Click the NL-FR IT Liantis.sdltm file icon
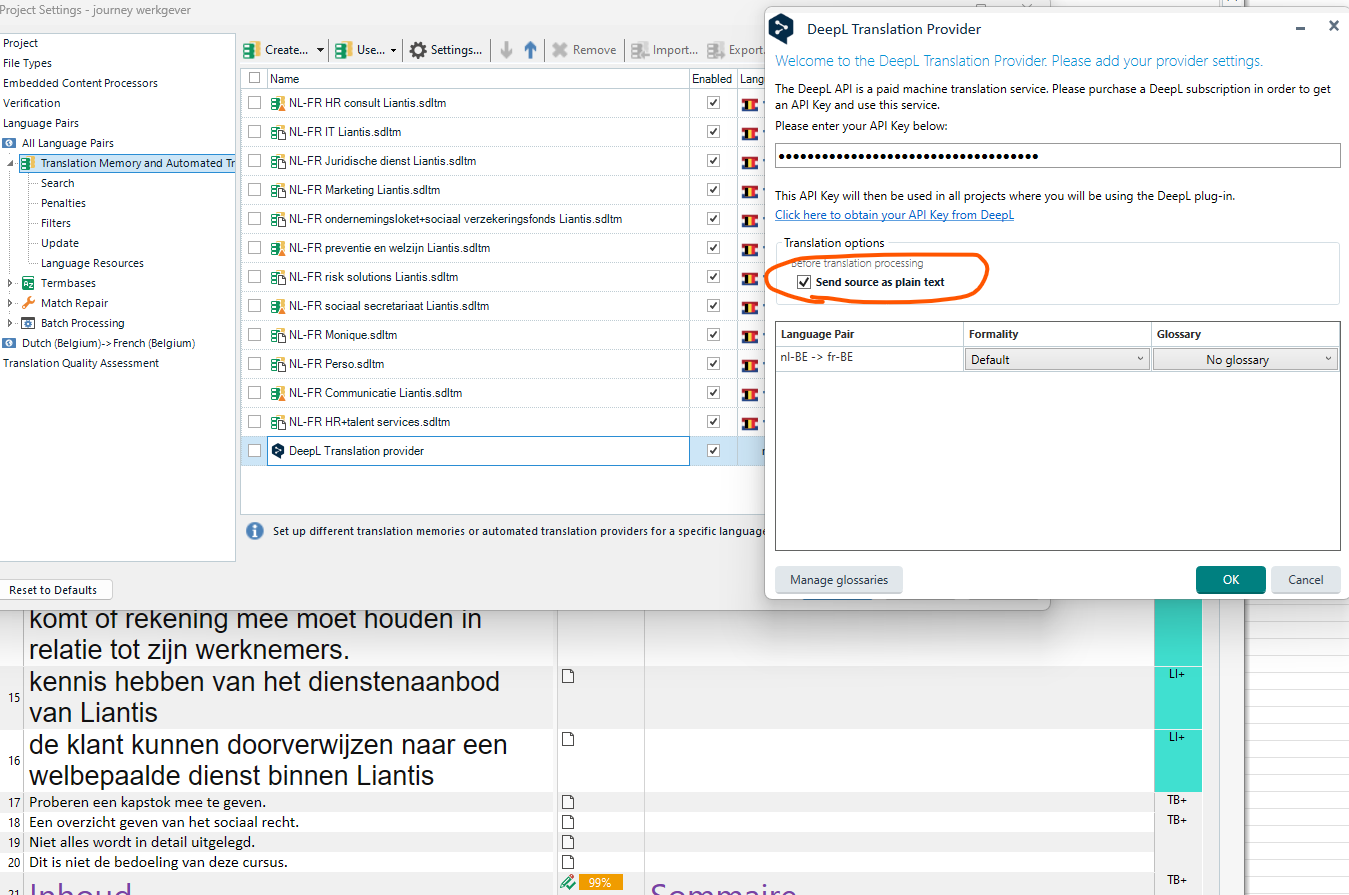The width and height of the screenshot is (1349, 895). pyautogui.click(x=279, y=132)
